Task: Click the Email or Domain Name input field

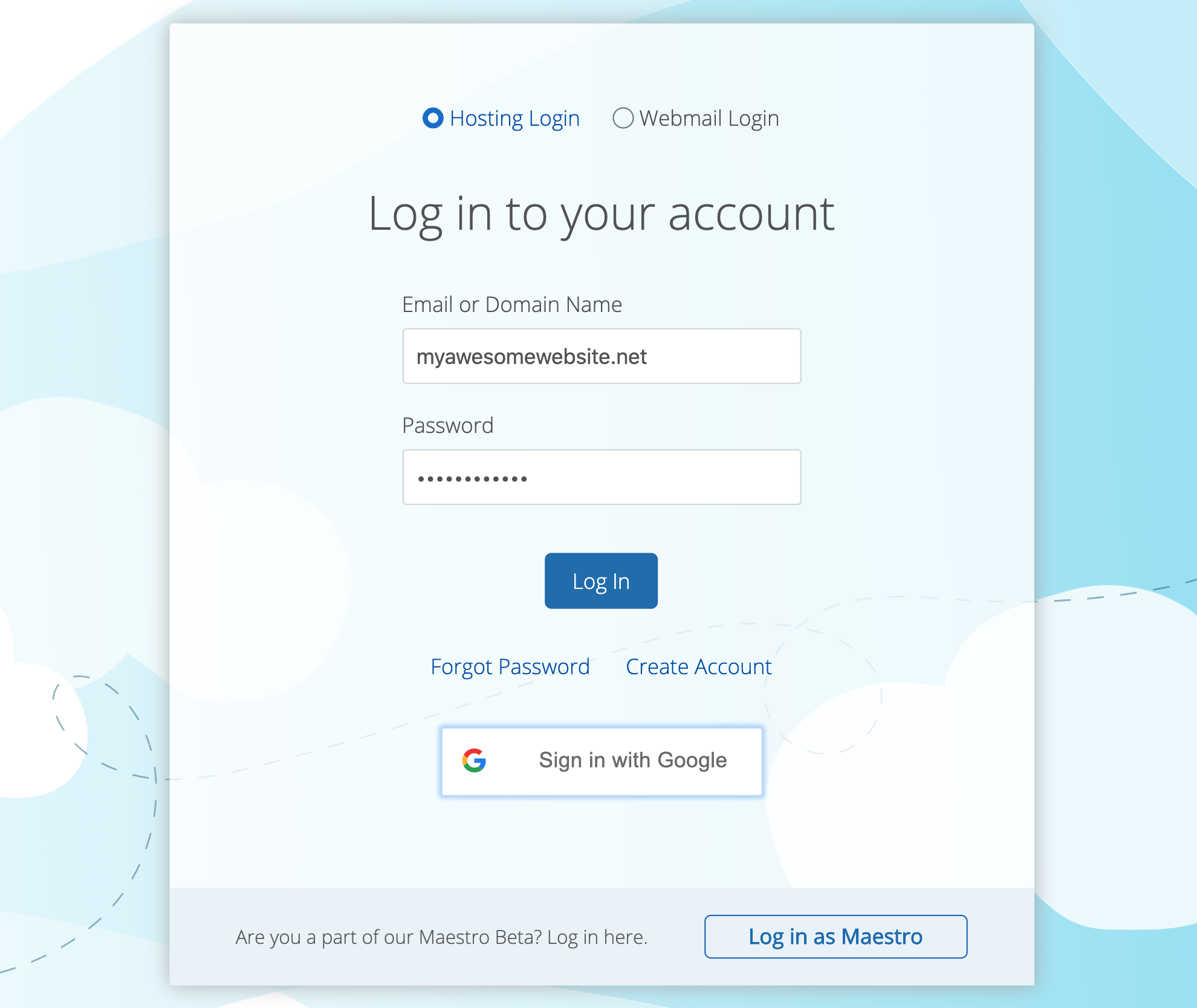Action: pyautogui.click(x=600, y=356)
